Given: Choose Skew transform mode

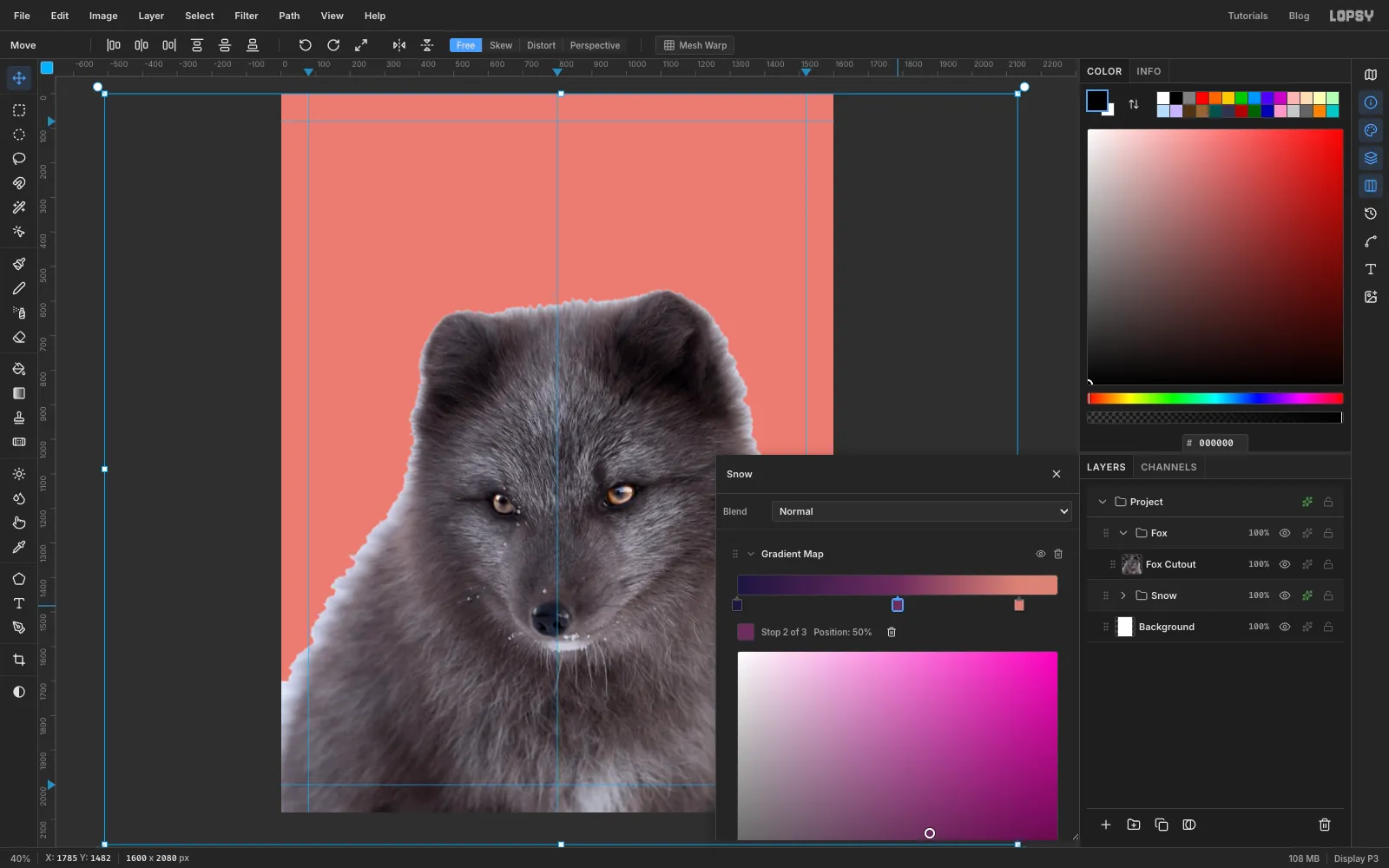Looking at the screenshot, I should (501, 45).
